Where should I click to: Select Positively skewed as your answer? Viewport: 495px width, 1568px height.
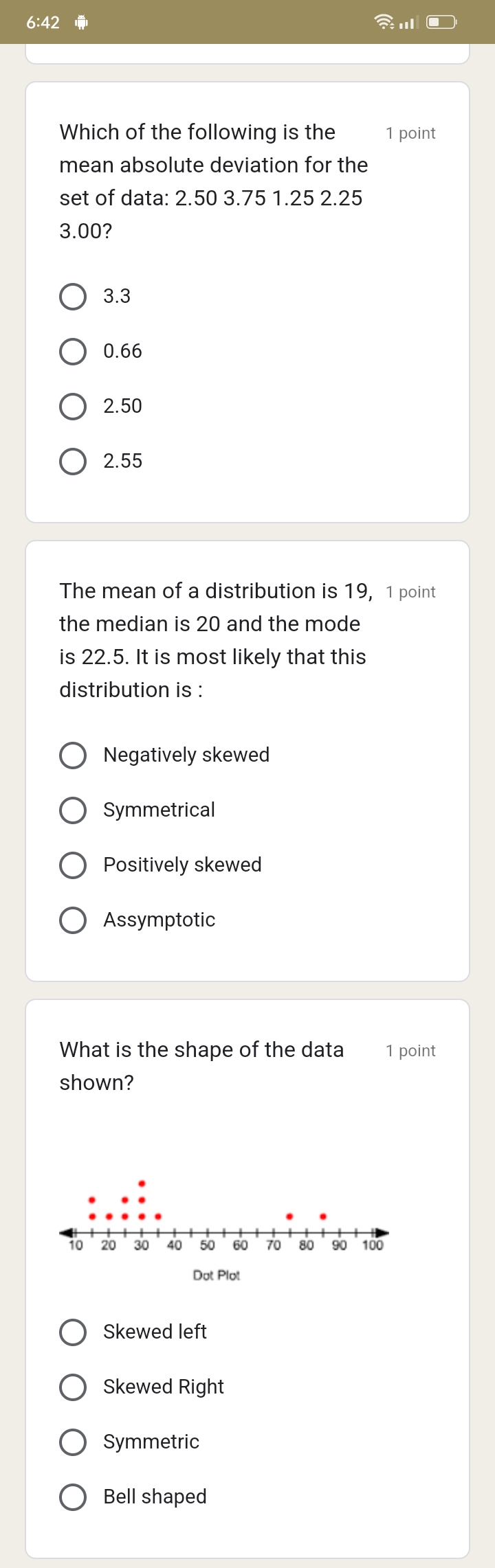(72, 865)
